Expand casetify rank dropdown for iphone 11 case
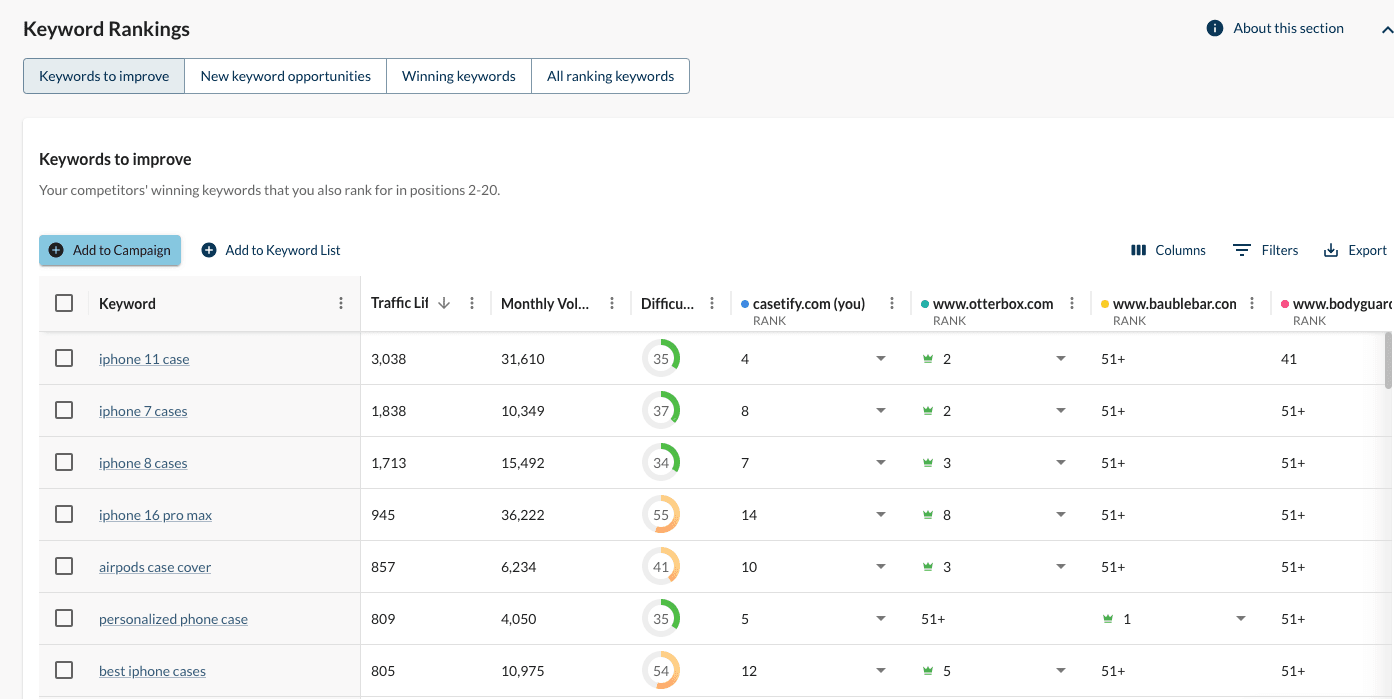This screenshot has height=699, width=1394. (x=881, y=359)
